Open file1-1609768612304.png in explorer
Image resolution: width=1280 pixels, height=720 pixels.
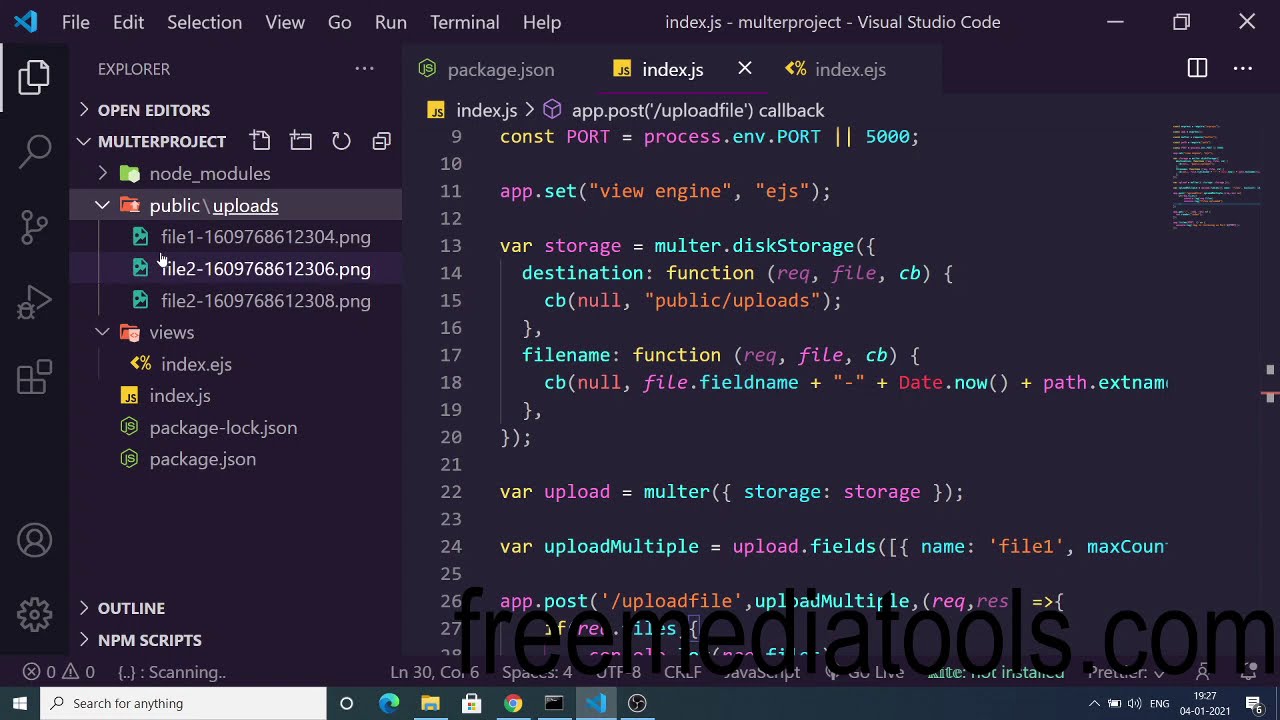point(265,238)
